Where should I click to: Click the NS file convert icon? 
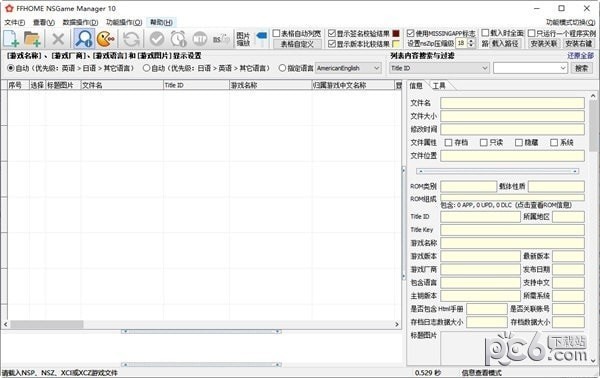click(x=222, y=39)
